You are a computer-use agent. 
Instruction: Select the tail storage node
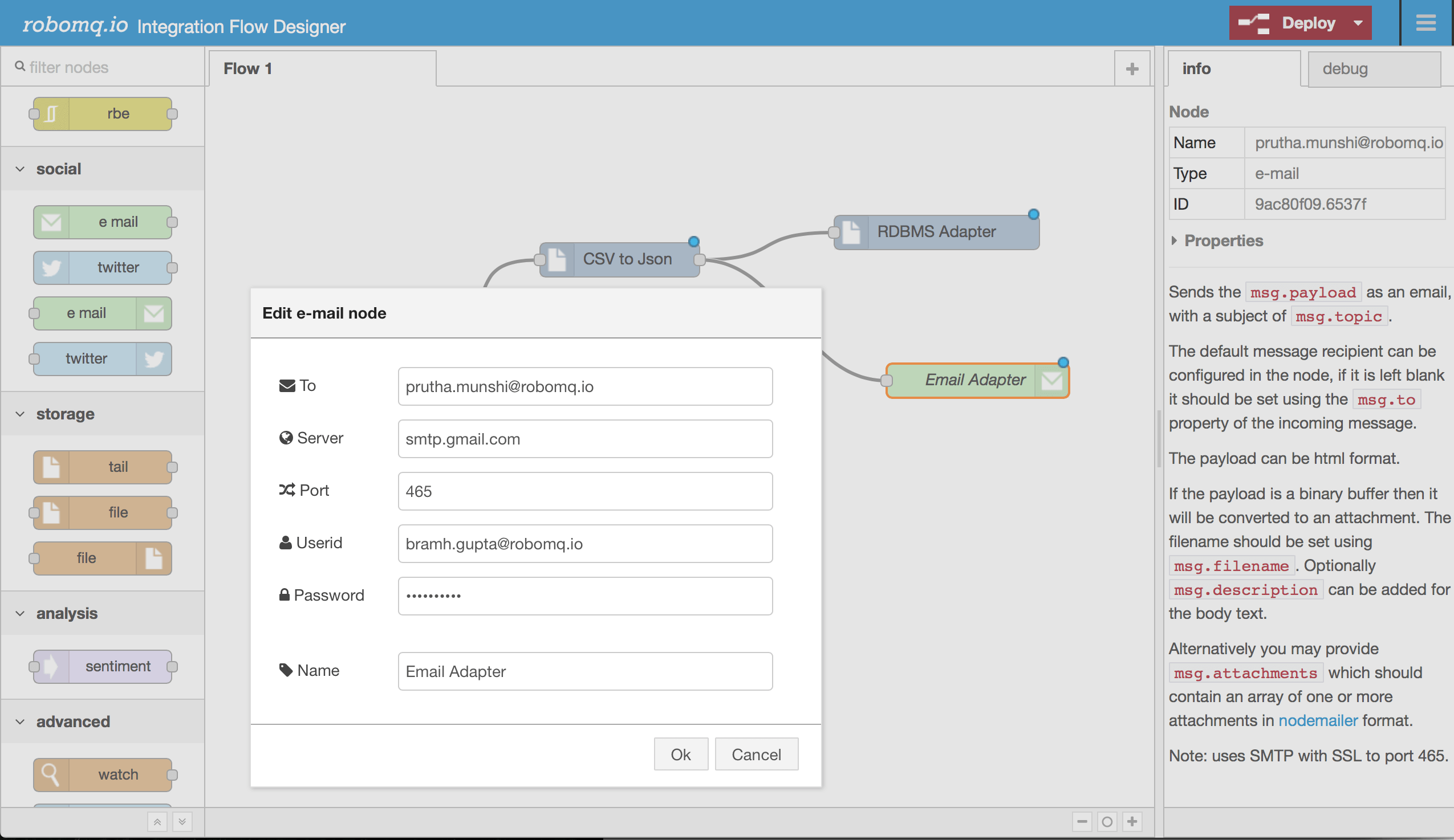(103, 467)
